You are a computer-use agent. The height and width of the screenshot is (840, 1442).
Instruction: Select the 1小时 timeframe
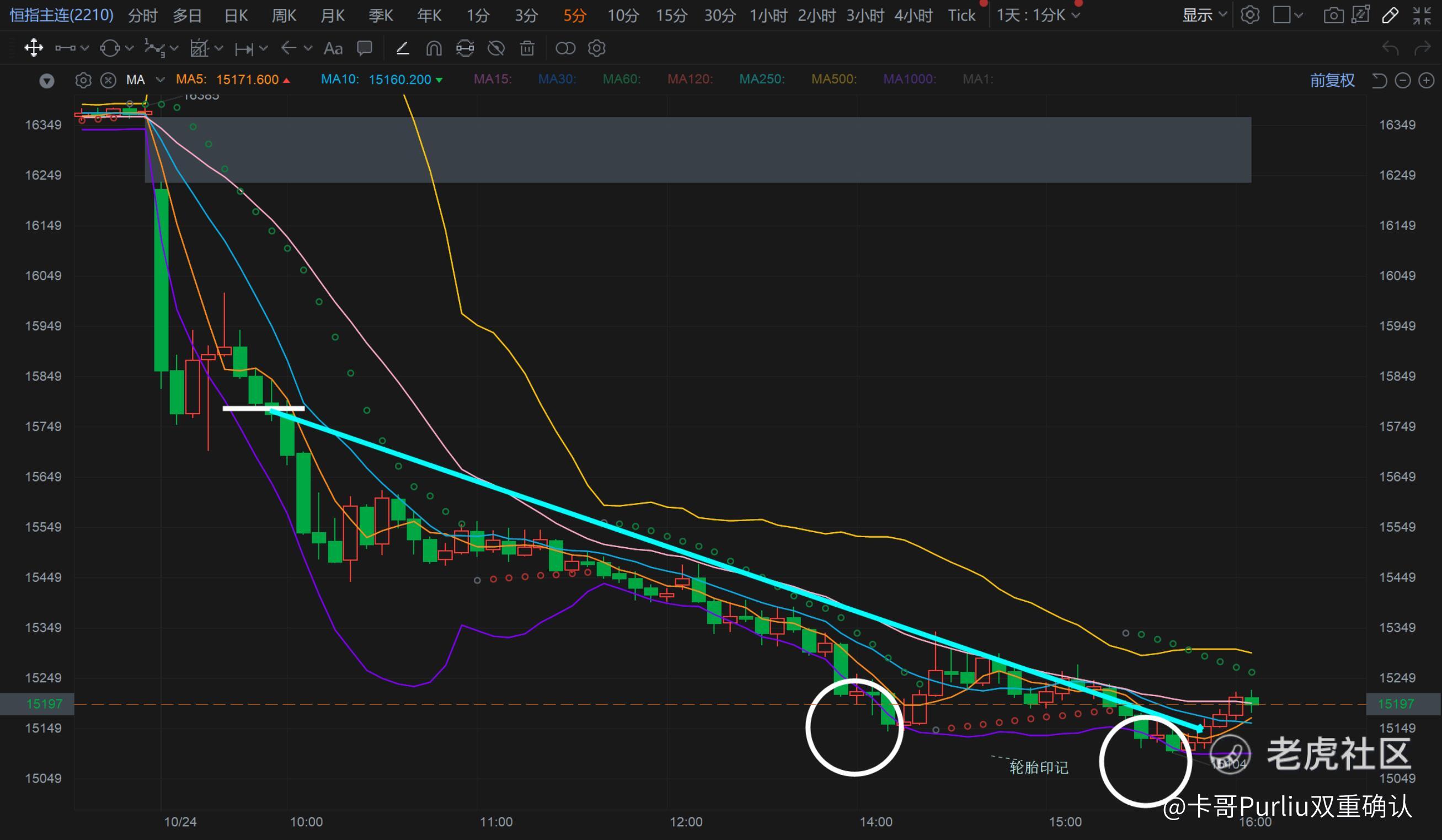click(768, 15)
